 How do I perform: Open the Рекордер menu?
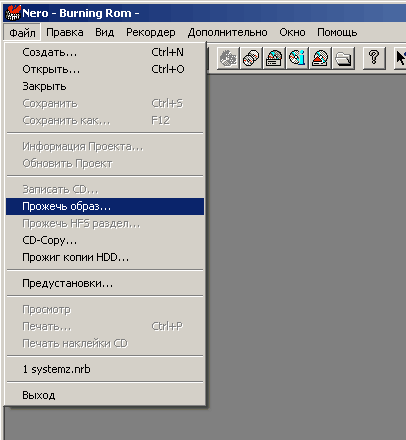tap(151, 32)
